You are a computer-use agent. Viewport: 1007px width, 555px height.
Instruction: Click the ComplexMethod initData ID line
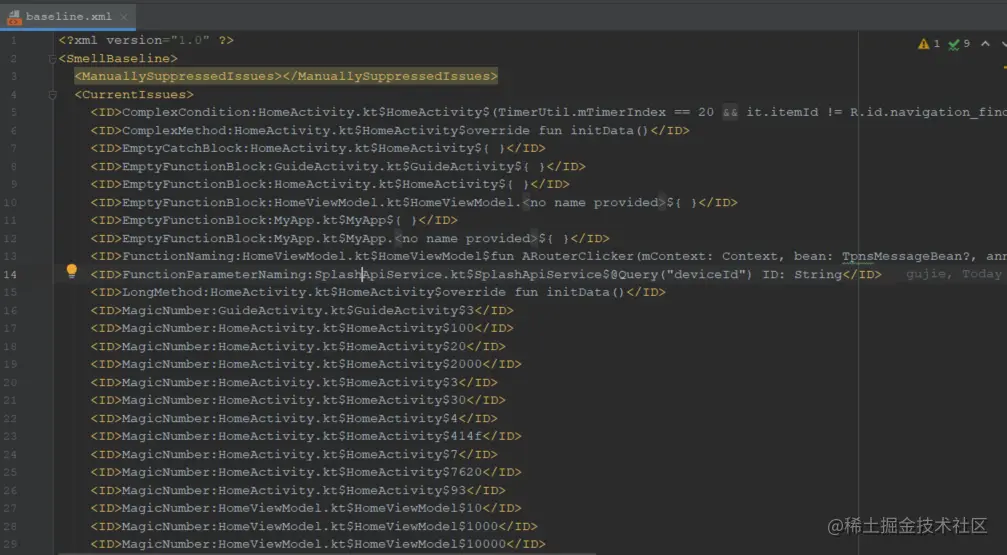coord(390,130)
